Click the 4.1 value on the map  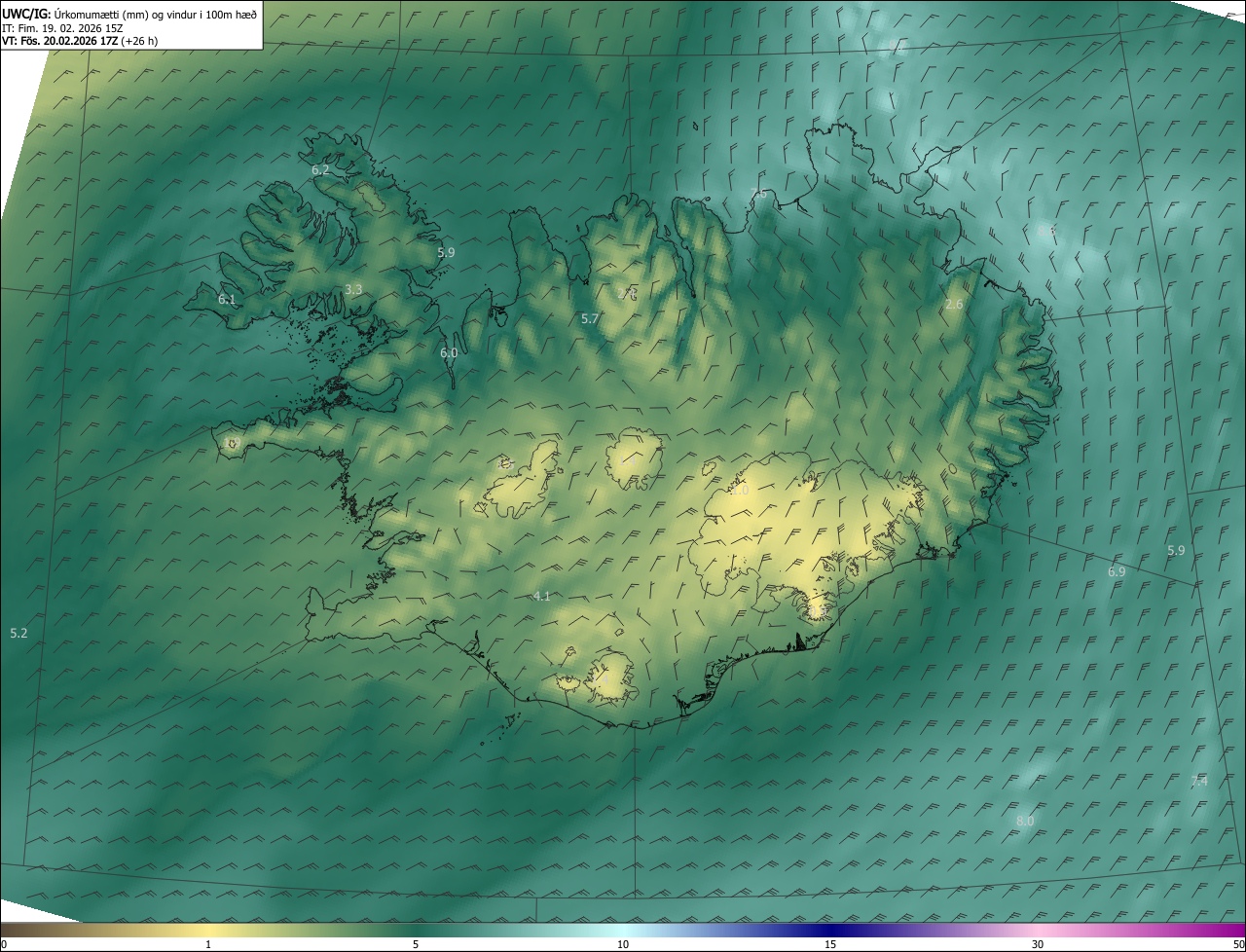[542, 597]
